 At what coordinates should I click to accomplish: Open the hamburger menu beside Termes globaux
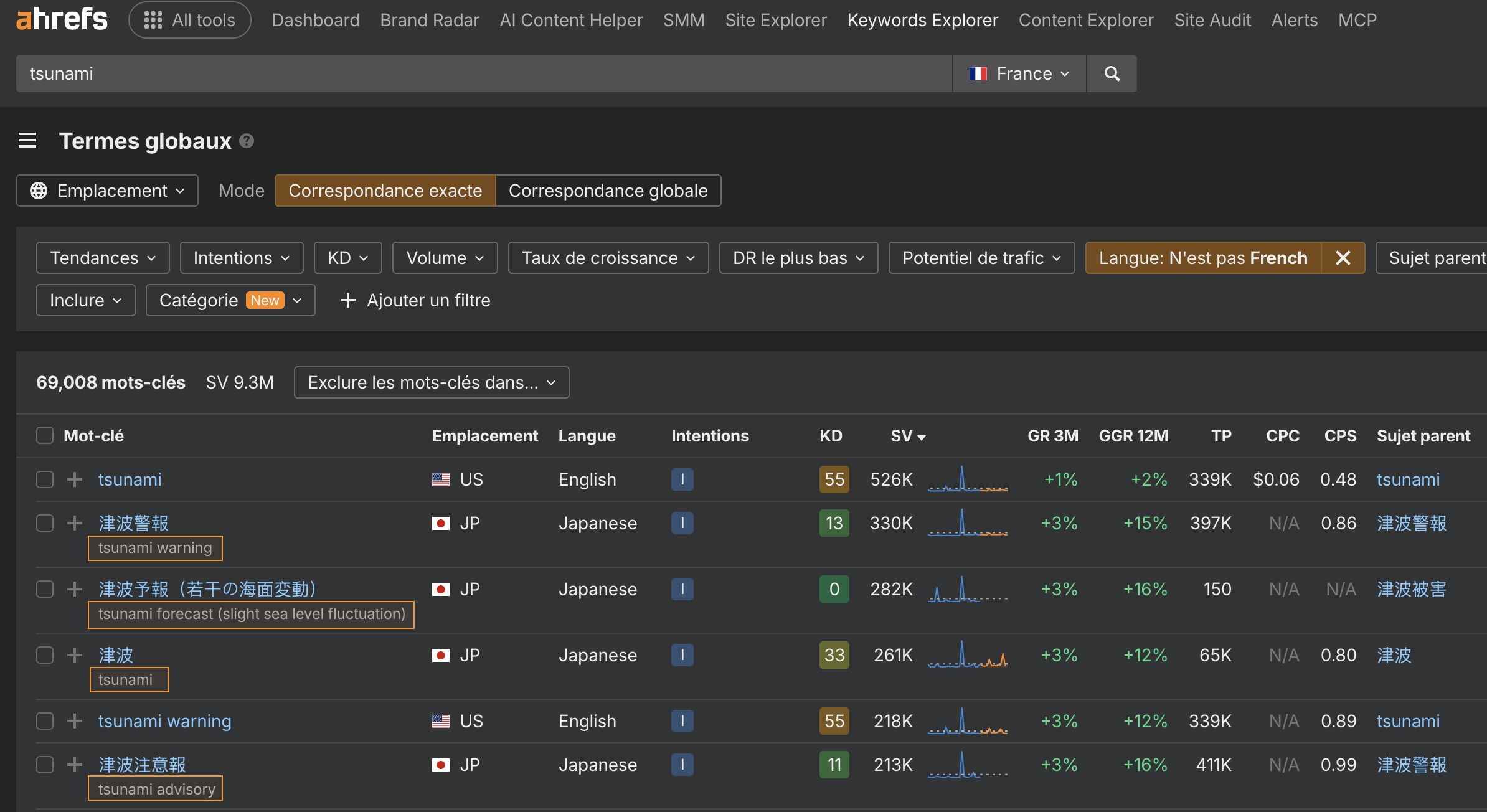click(x=27, y=141)
